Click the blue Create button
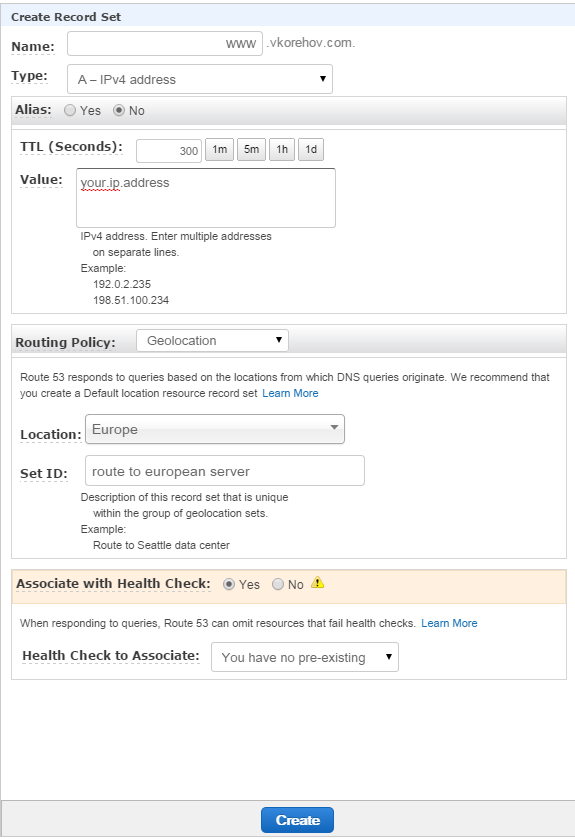This screenshot has width=575, height=839. click(297, 820)
